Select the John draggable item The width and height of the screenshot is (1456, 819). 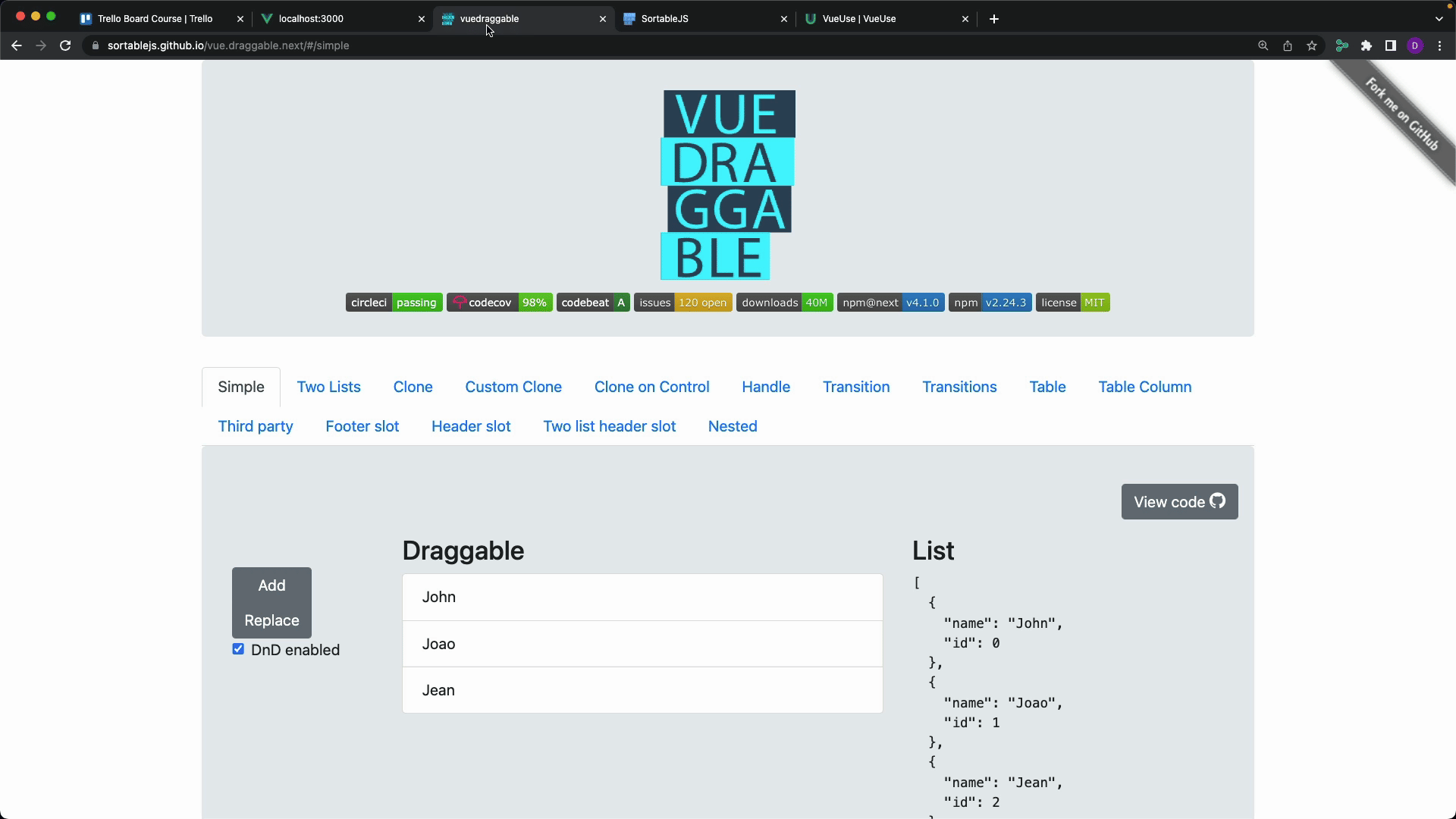pos(642,598)
